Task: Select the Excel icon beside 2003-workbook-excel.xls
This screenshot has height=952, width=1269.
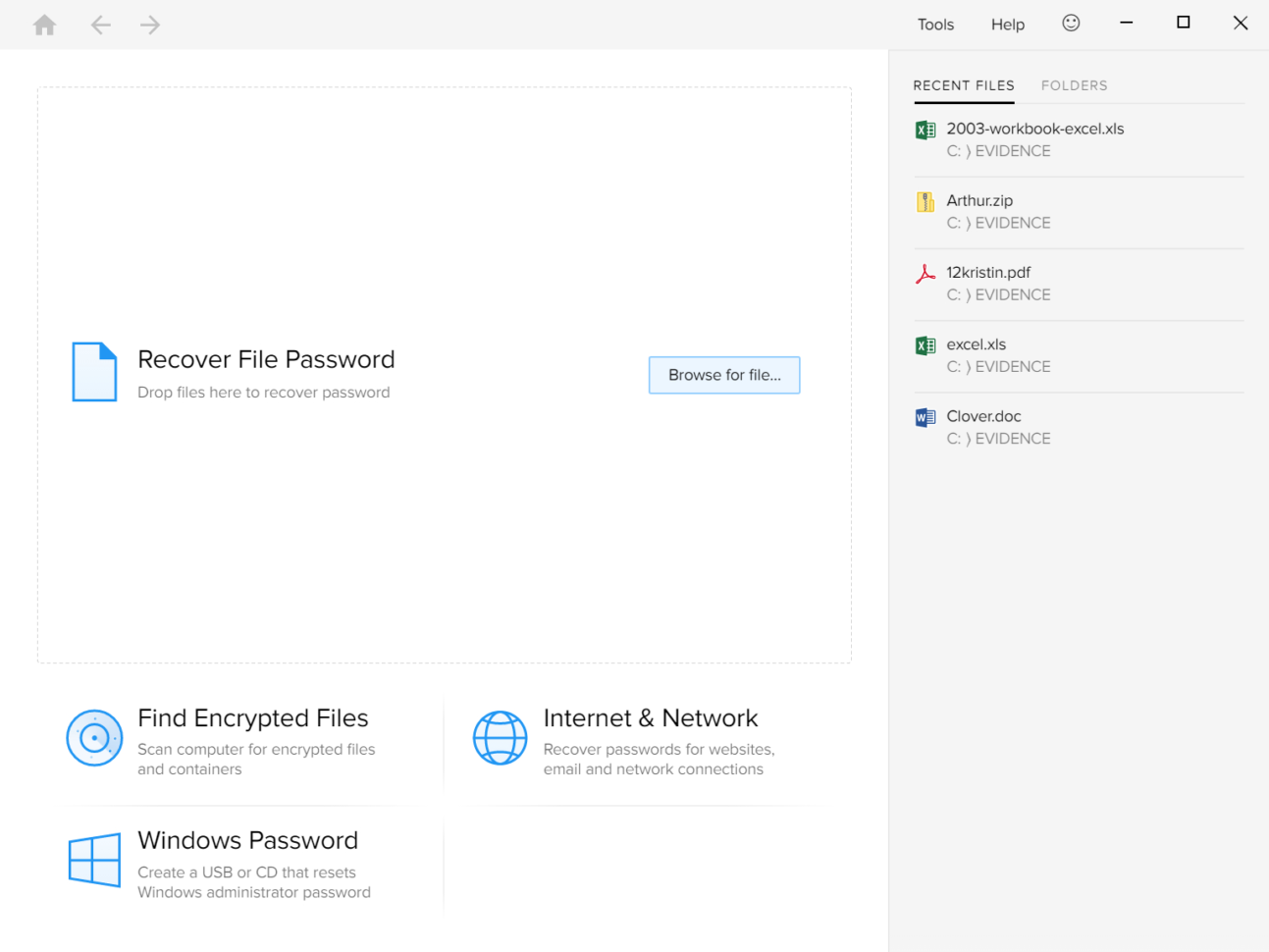Action: pyautogui.click(x=924, y=129)
